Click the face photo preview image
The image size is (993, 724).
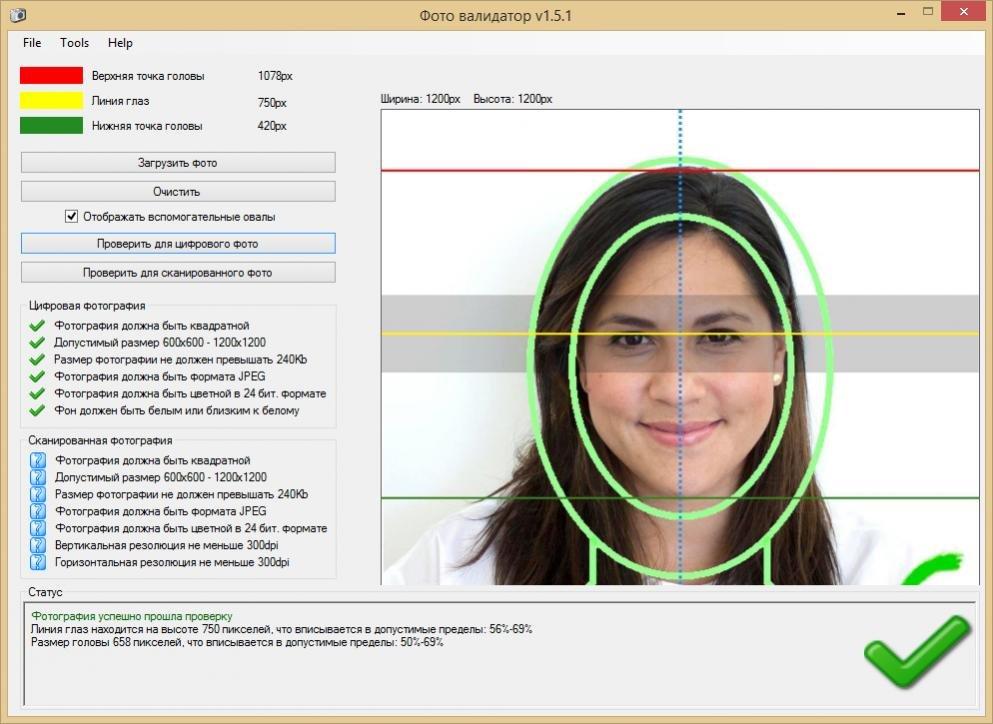(x=680, y=347)
